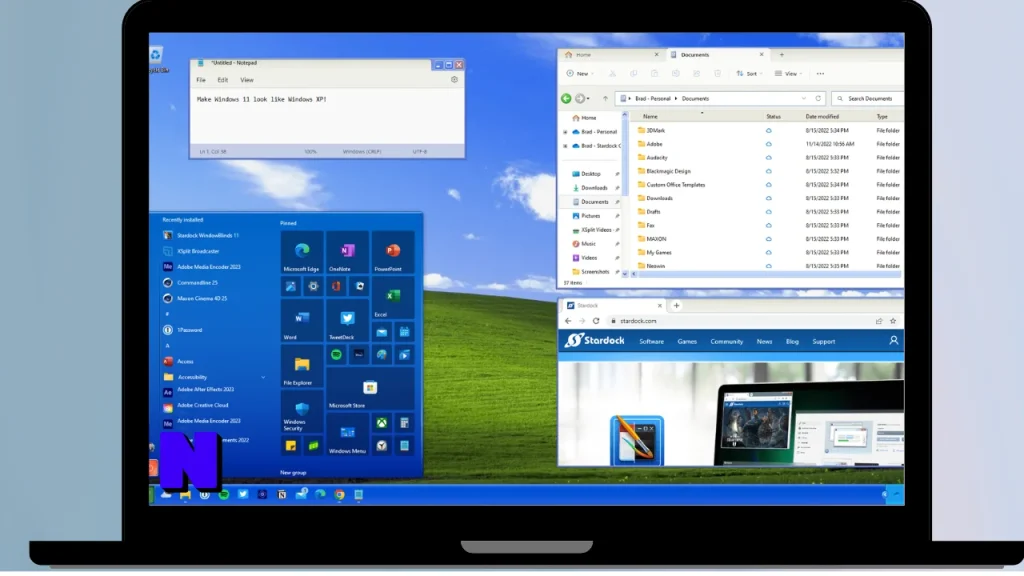Image resolution: width=1024 pixels, height=576 pixels.
Task: Open the small Xbox tile in Start menu
Action: tap(381, 423)
